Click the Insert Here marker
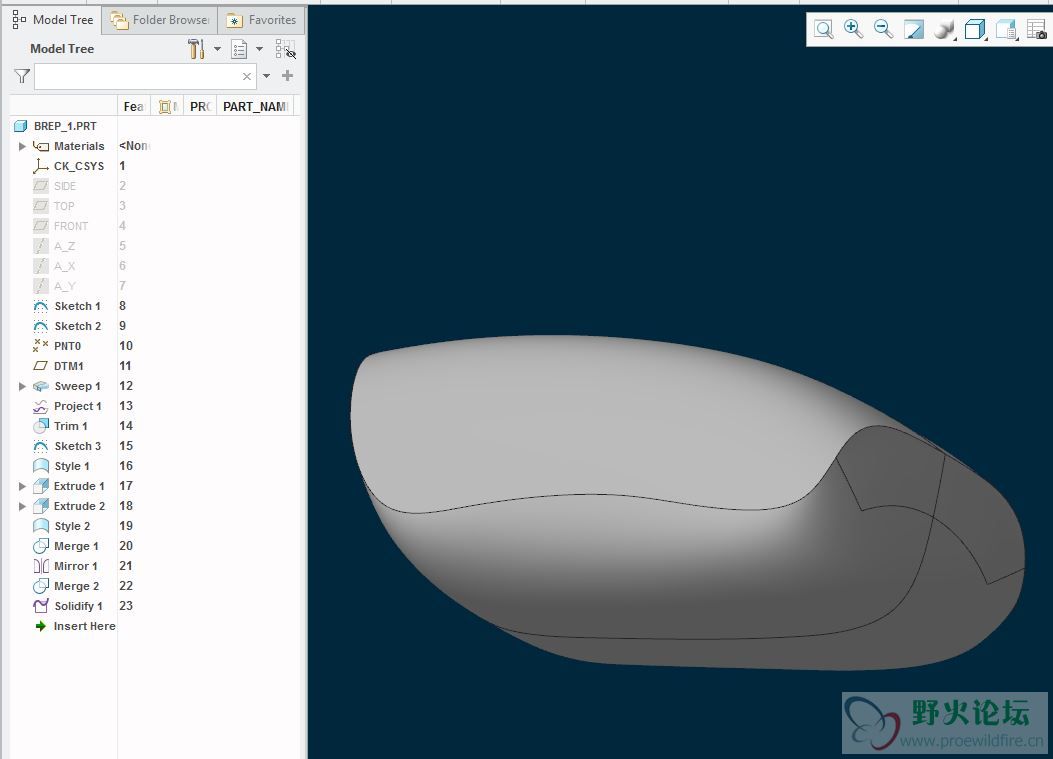1053x759 pixels. 84,626
